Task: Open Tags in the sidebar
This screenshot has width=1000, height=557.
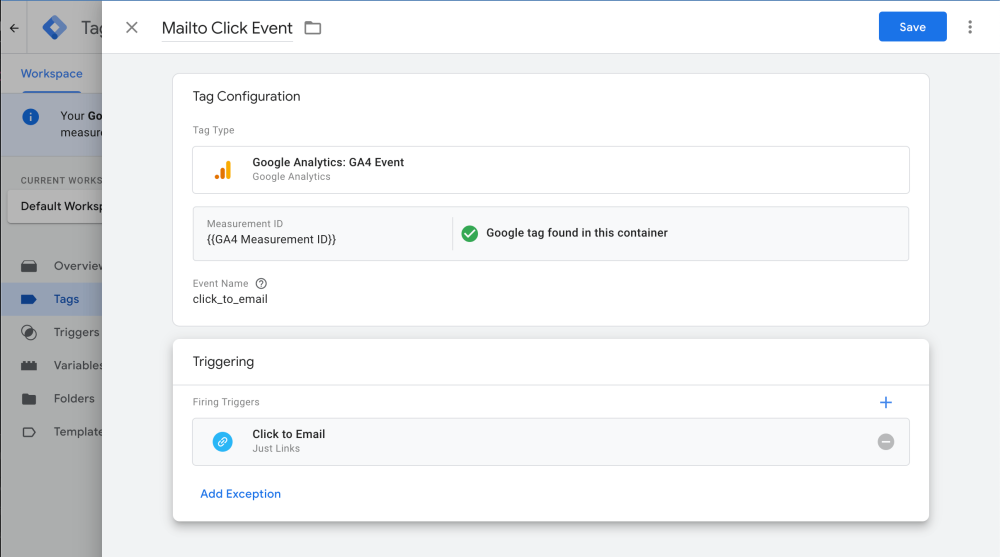Action: click(52, 299)
